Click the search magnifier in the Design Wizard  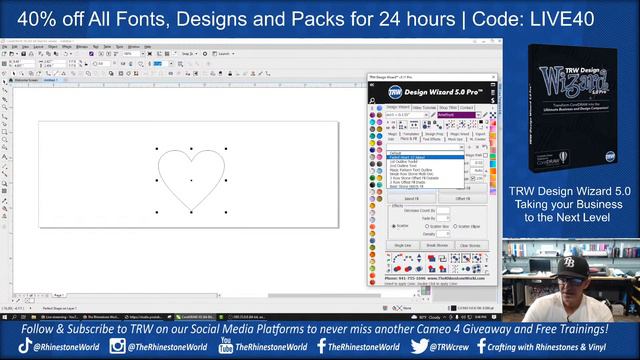(372, 100)
